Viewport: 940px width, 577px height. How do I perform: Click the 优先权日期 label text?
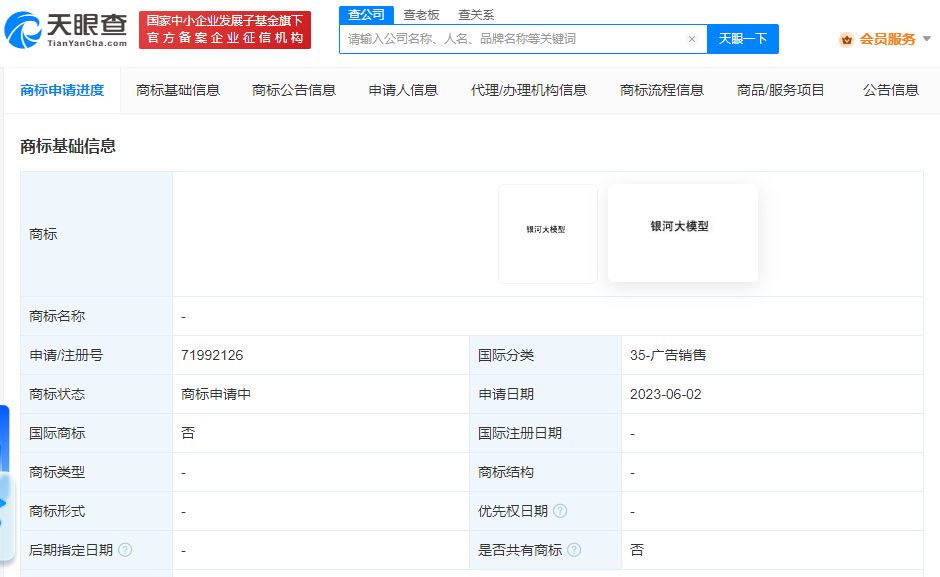pyautogui.click(x=513, y=512)
